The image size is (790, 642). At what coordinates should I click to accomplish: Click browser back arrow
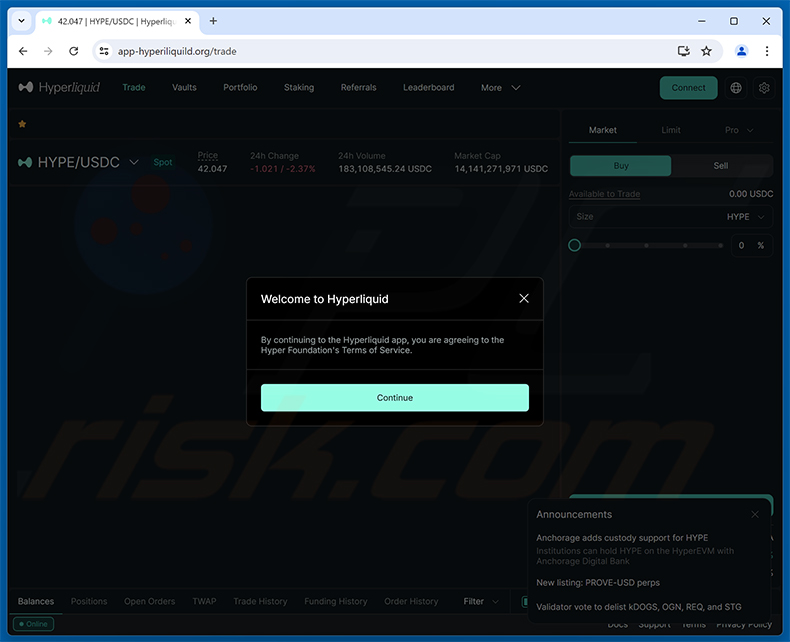click(23, 51)
